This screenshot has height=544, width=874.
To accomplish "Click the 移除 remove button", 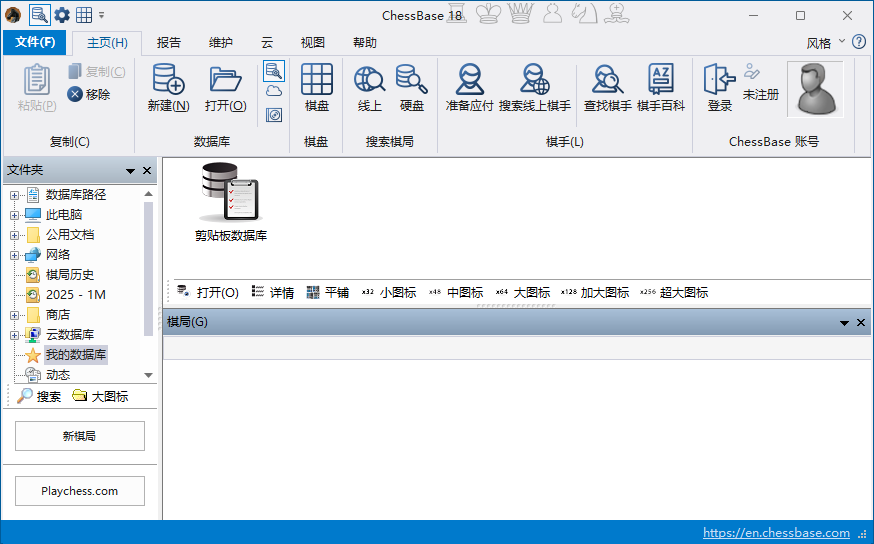I will [89, 94].
